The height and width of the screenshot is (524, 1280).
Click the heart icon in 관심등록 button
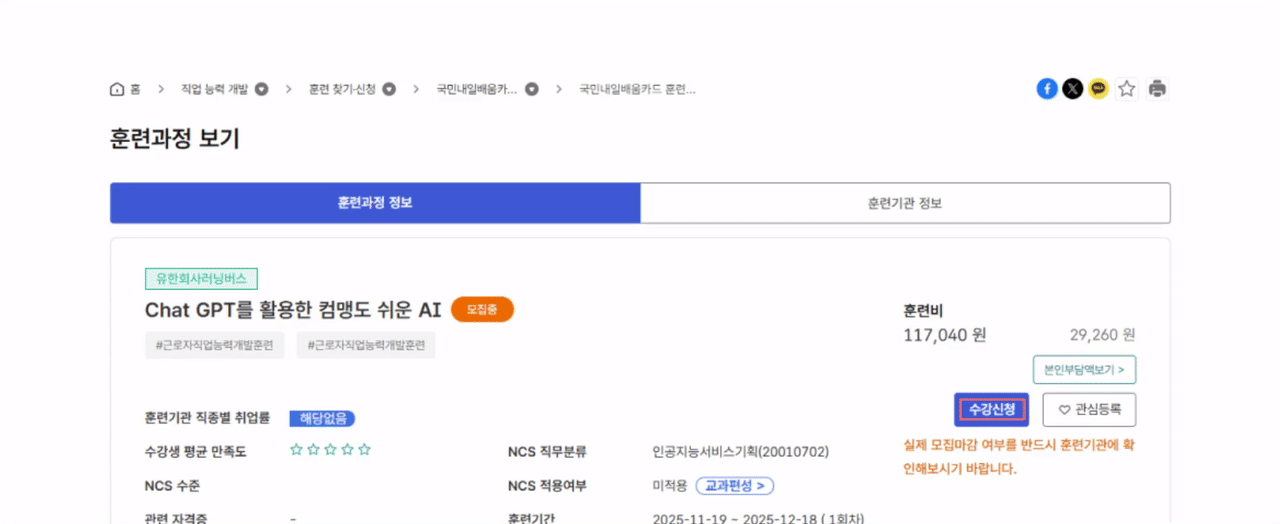(1064, 410)
